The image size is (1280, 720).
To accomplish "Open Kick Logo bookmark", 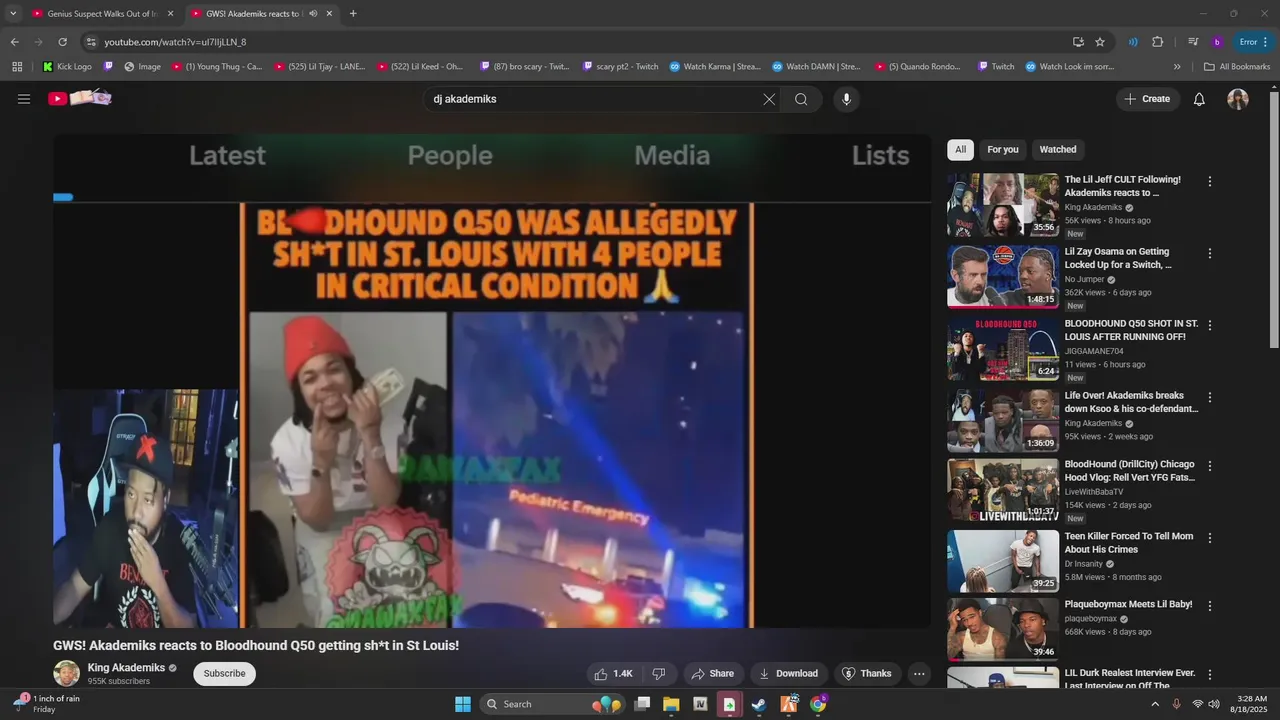I will click(x=67, y=67).
